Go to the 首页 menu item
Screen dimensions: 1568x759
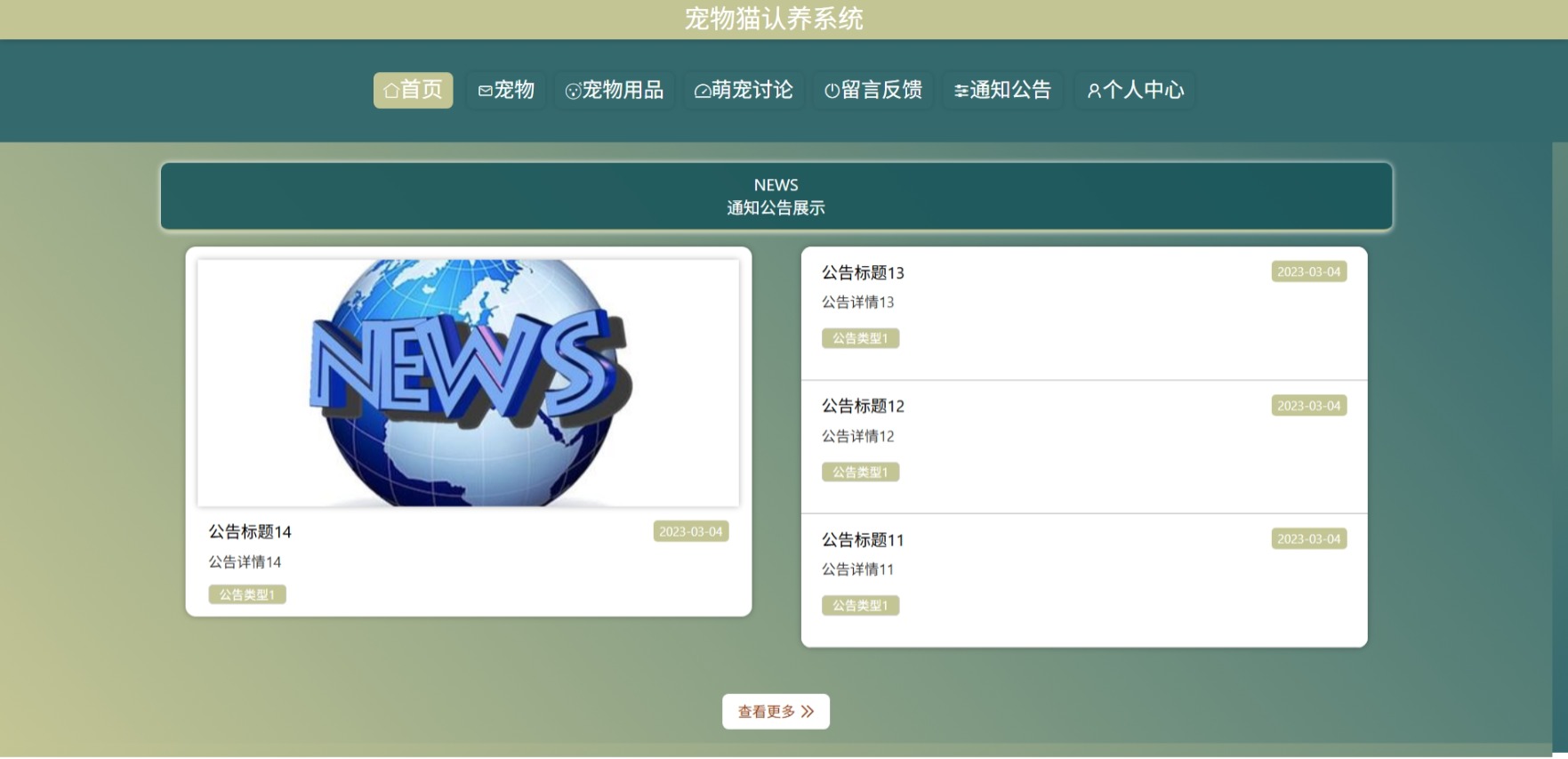pos(413,90)
